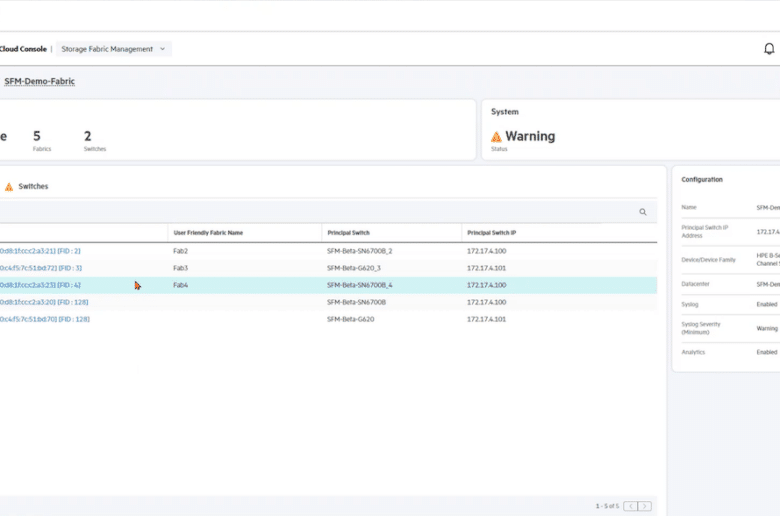Open fabric link ending bd:70 FID : 128
The height and width of the screenshot is (516, 780).
(x=45, y=319)
